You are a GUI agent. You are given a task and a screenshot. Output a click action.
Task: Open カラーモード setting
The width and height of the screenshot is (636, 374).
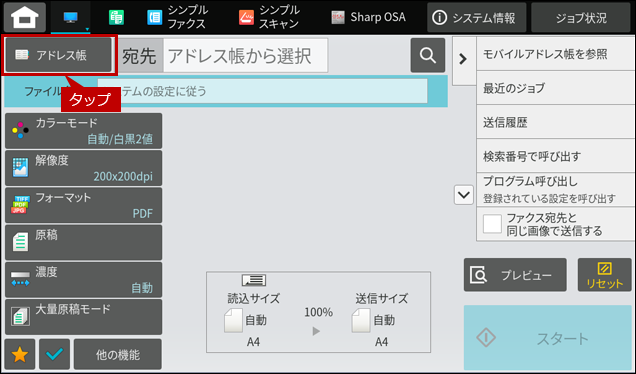(84, 131)
